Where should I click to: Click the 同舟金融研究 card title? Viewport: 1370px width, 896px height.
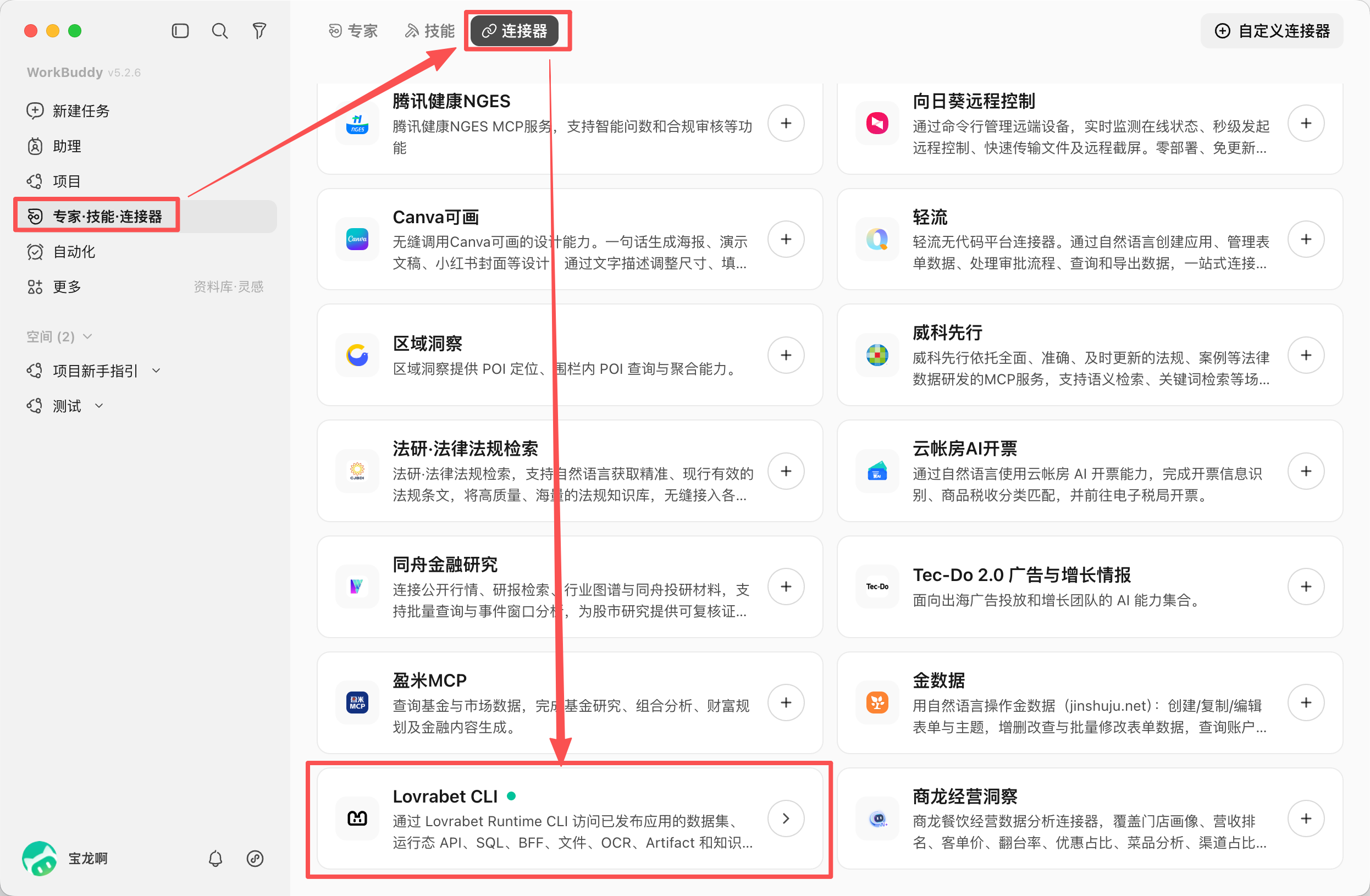(444, 565)
